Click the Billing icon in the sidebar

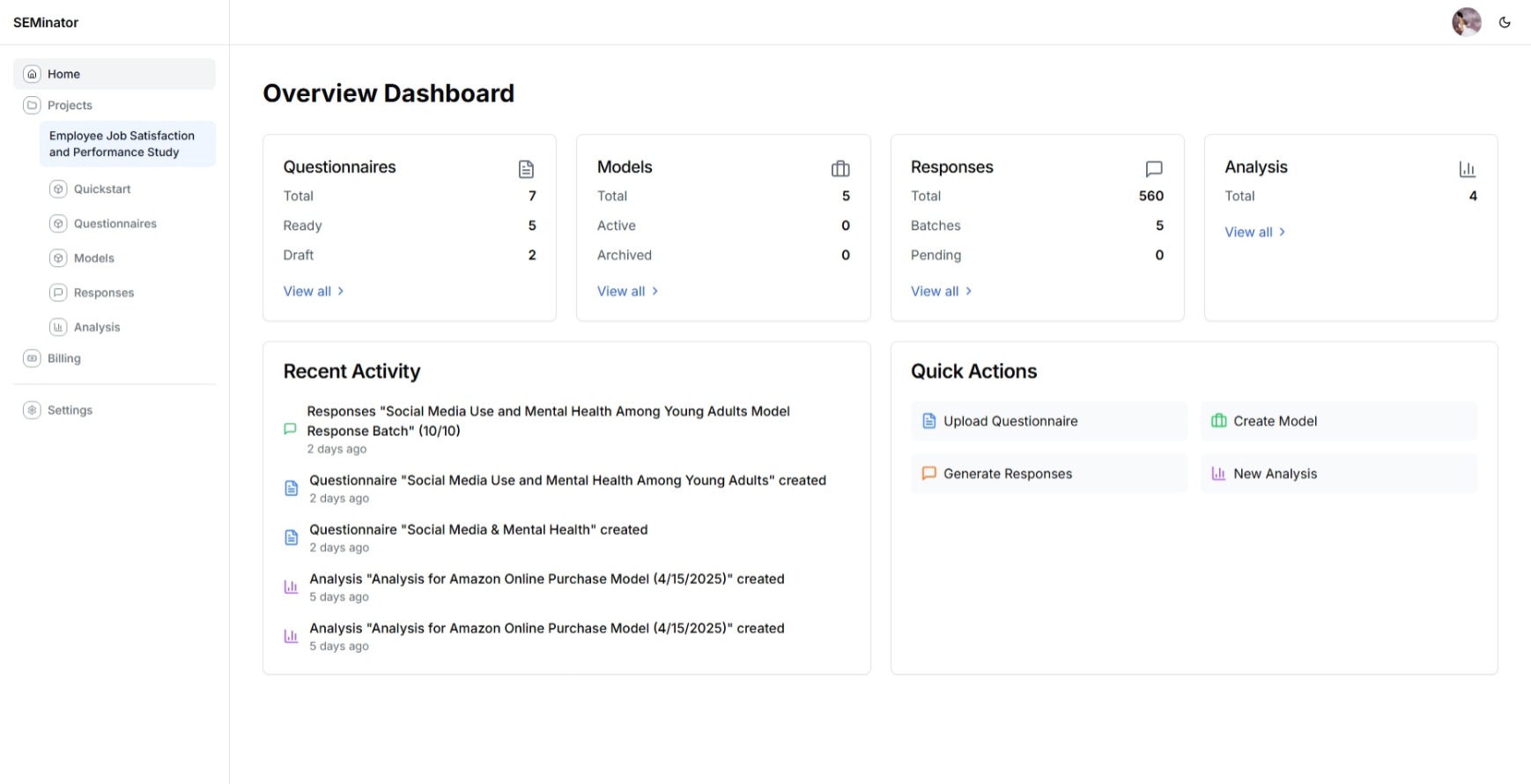[x=33, y=359]
